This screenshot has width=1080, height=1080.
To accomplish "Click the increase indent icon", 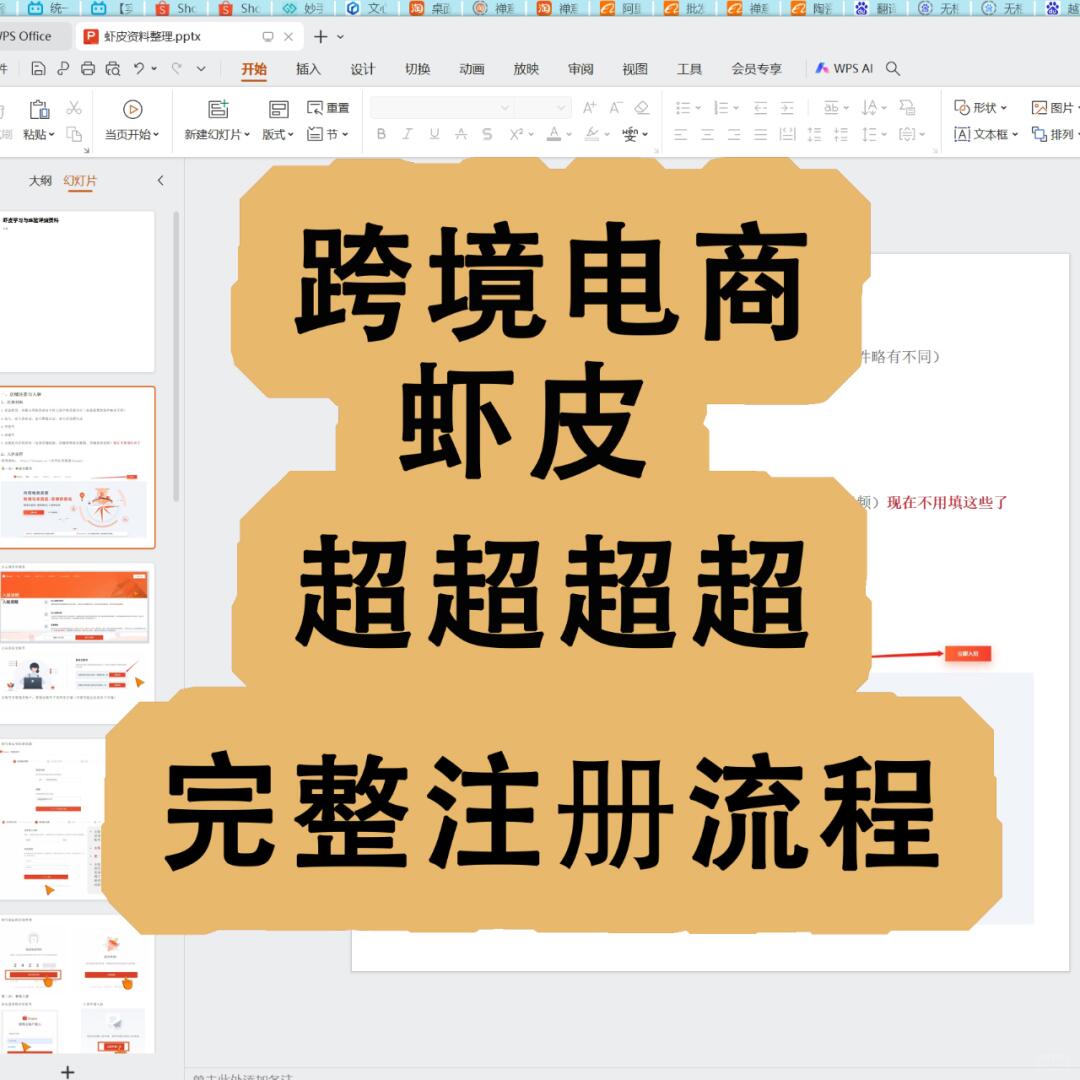I will click(787, 107).
